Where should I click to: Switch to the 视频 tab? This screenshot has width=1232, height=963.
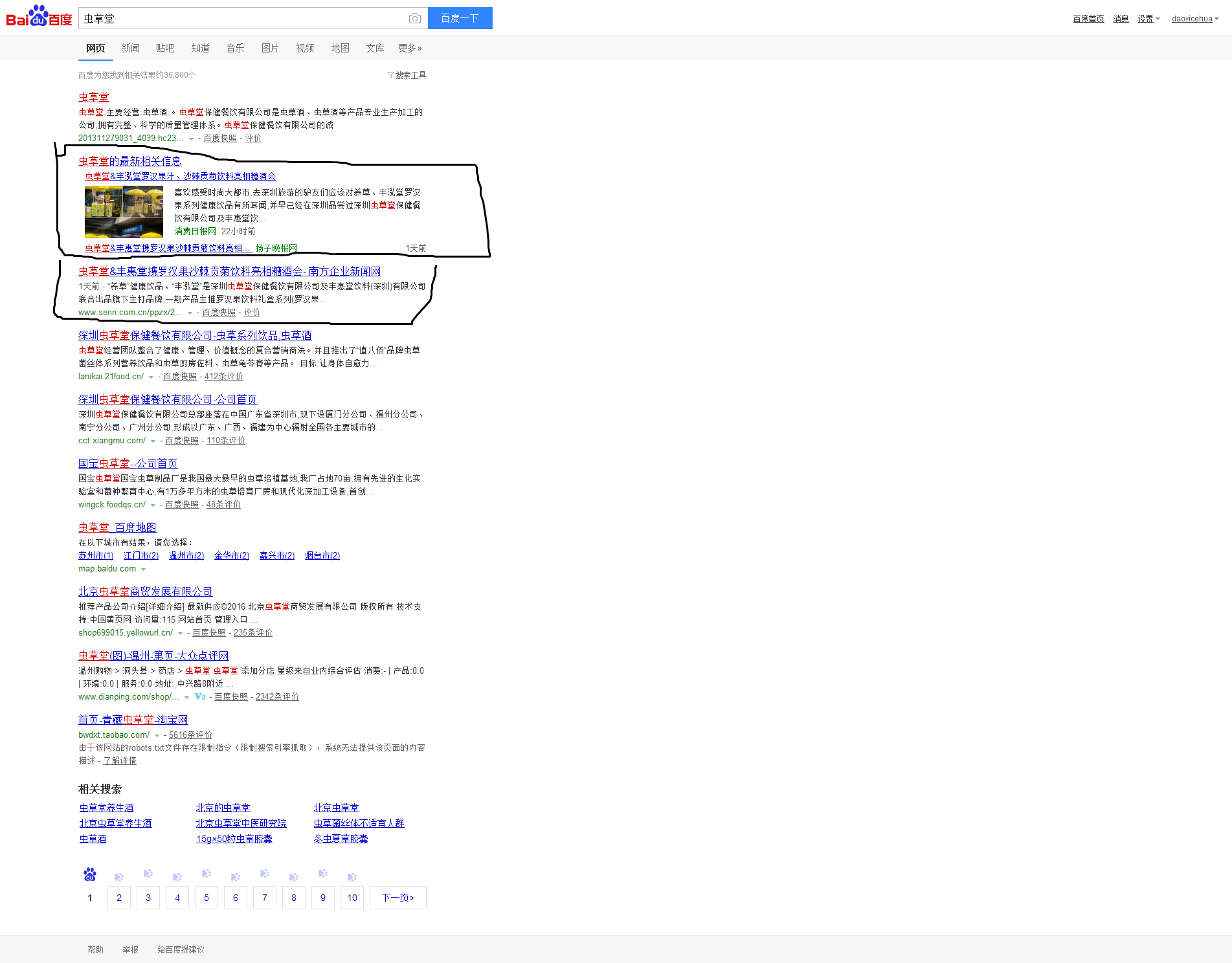(x=305, y=48)
